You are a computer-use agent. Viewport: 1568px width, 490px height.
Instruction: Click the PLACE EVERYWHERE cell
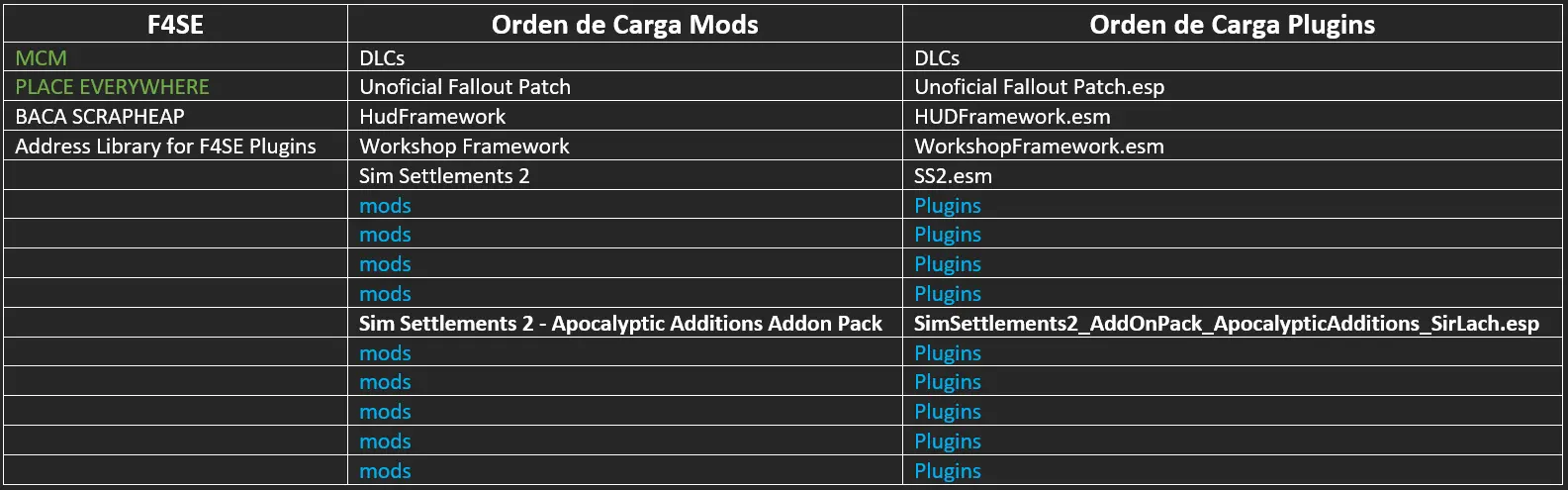click(175, 86)
